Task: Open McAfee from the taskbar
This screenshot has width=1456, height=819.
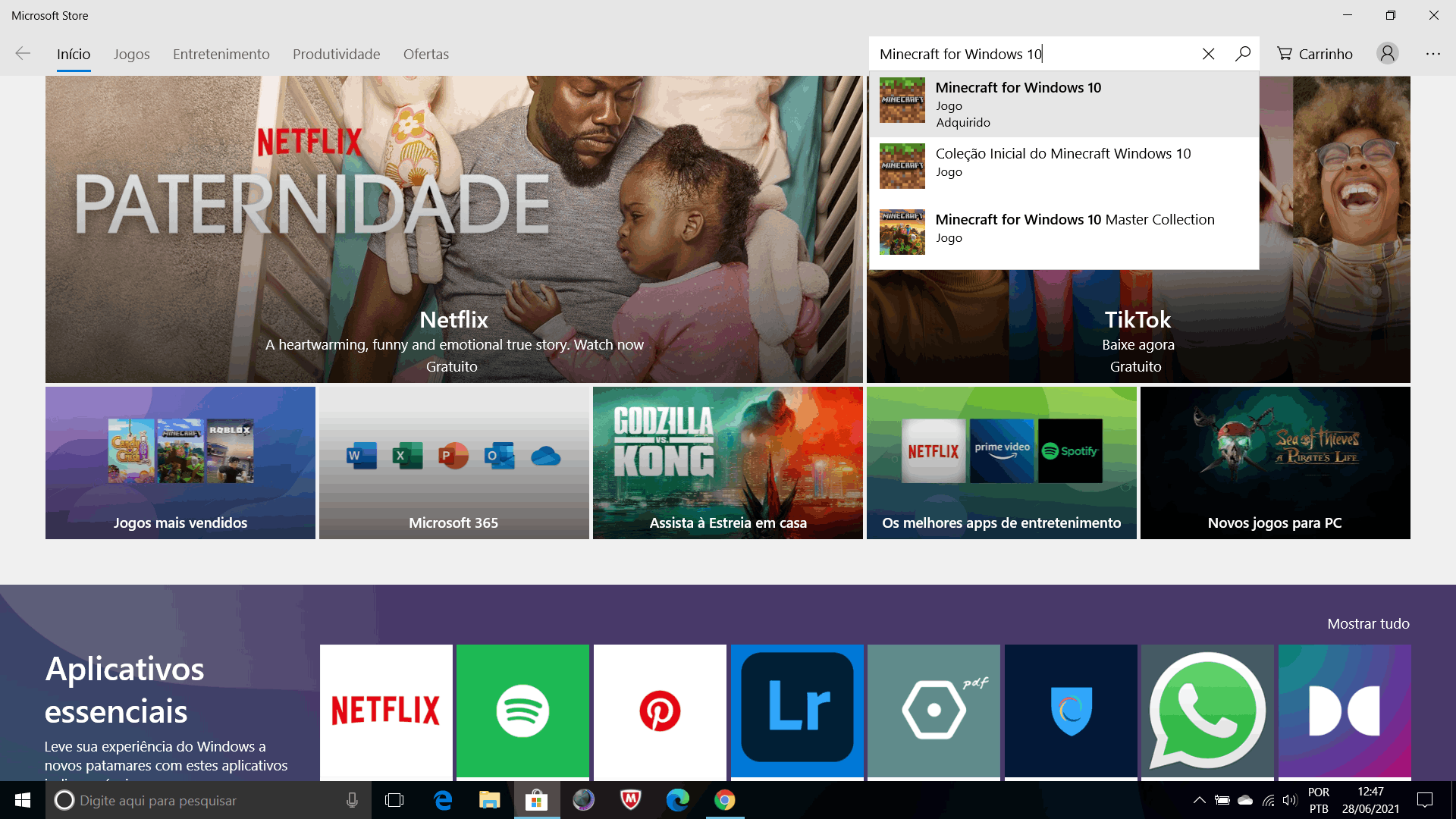Action: (631, 800)
